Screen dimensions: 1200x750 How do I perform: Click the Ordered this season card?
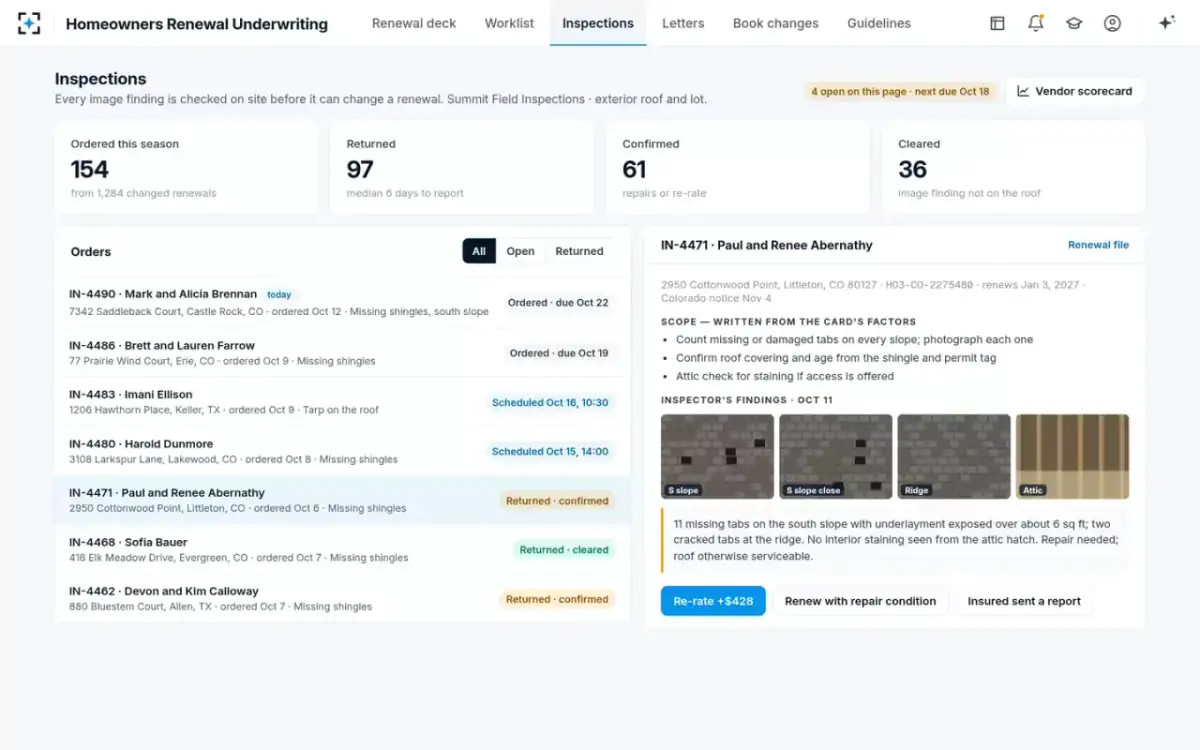click(x=186, y=168)
